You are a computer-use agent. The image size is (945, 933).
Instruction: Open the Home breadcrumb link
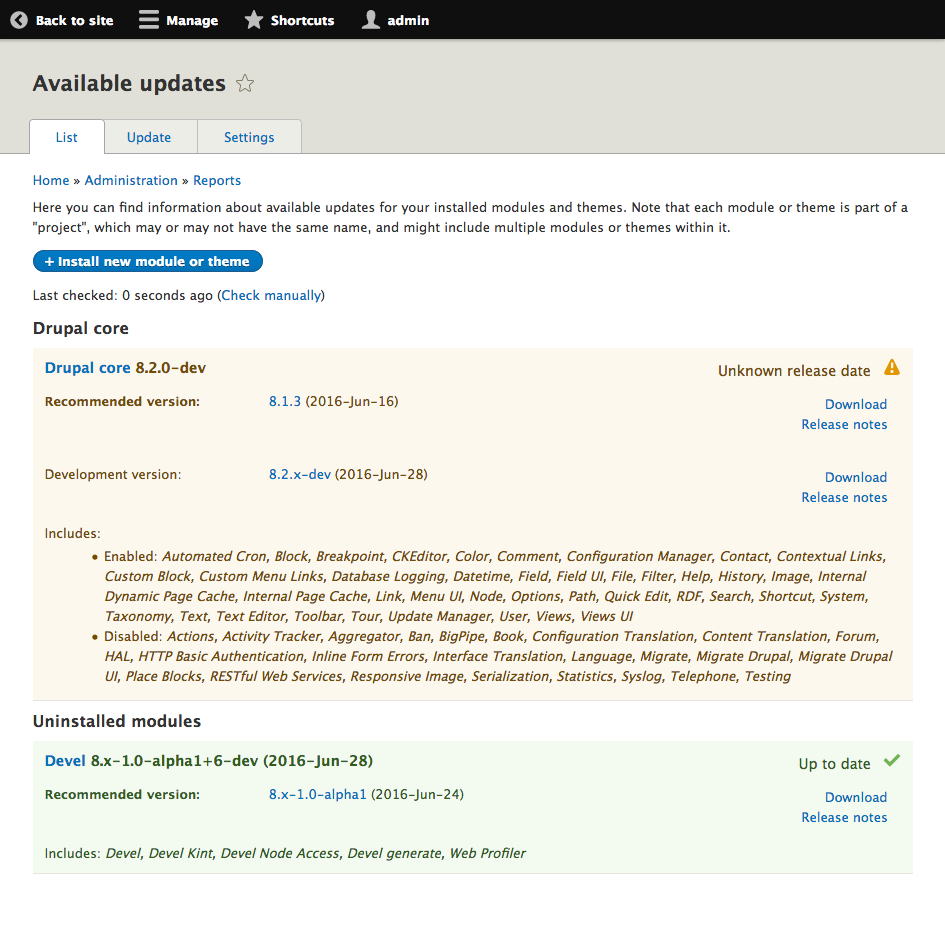(x=50, y=180)
